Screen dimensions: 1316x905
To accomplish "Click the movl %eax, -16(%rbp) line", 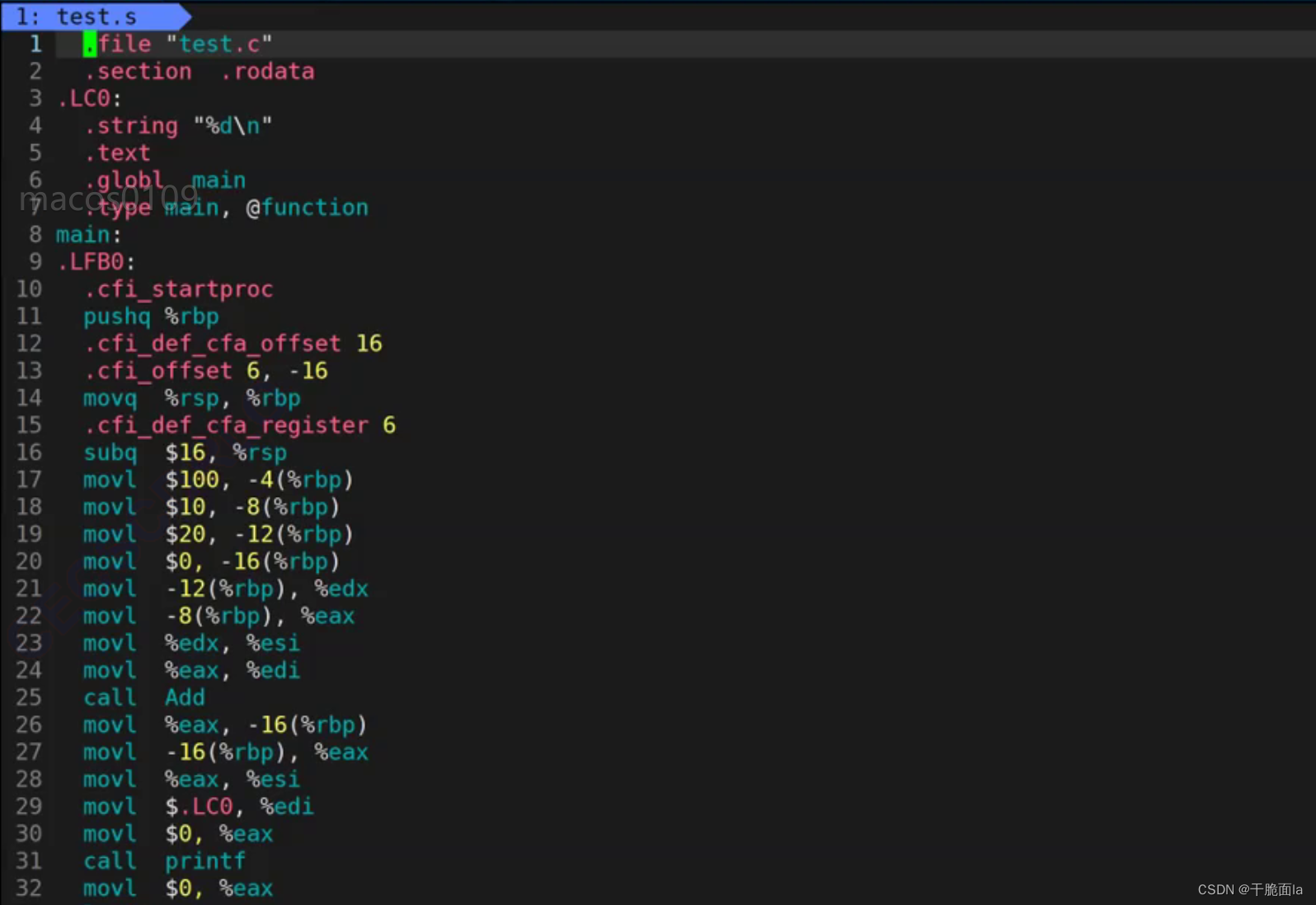I will pyautogui.click(x=225, y=724).
